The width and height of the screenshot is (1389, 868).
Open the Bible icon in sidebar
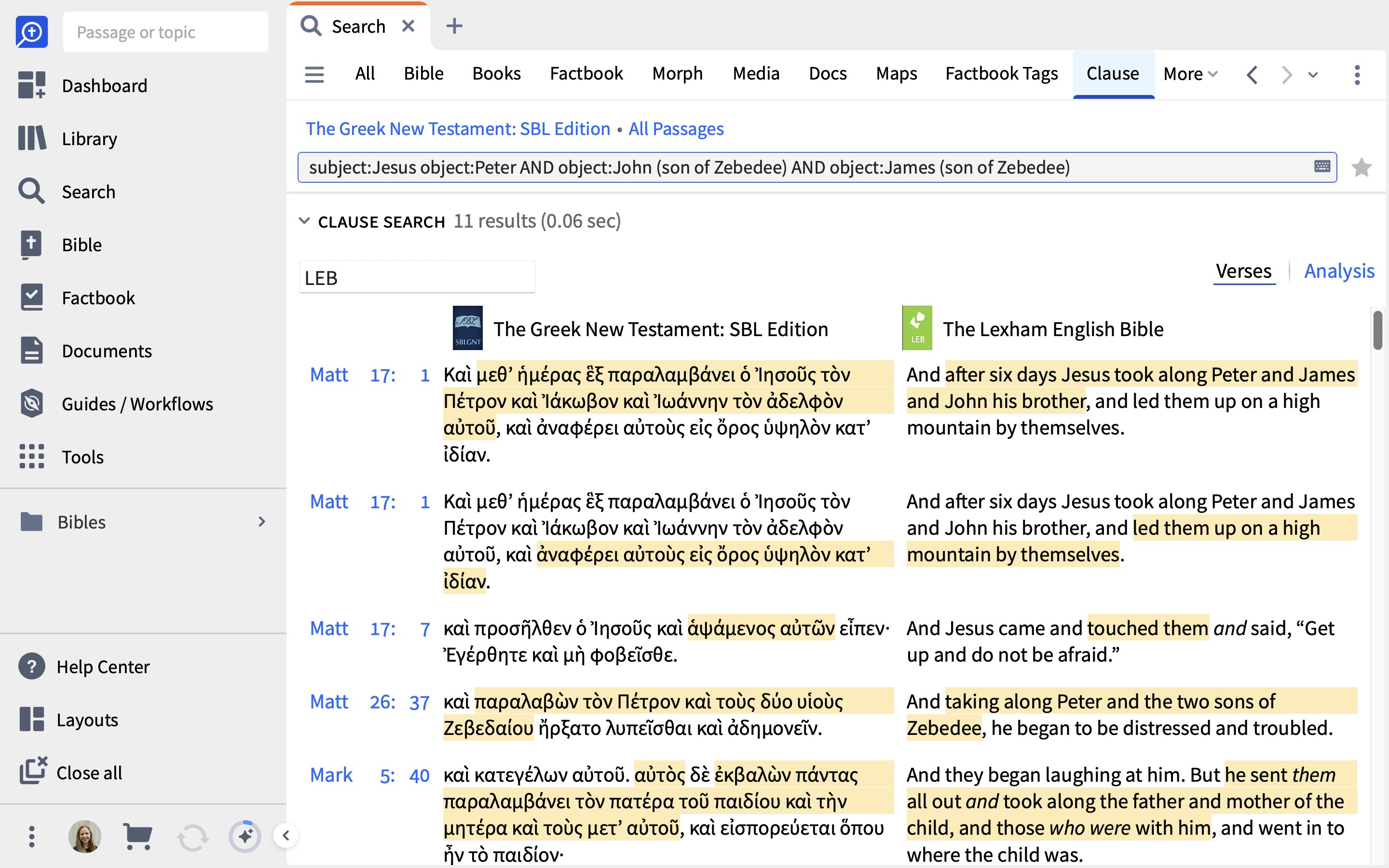pyautogui.click(x=31, y=244)
